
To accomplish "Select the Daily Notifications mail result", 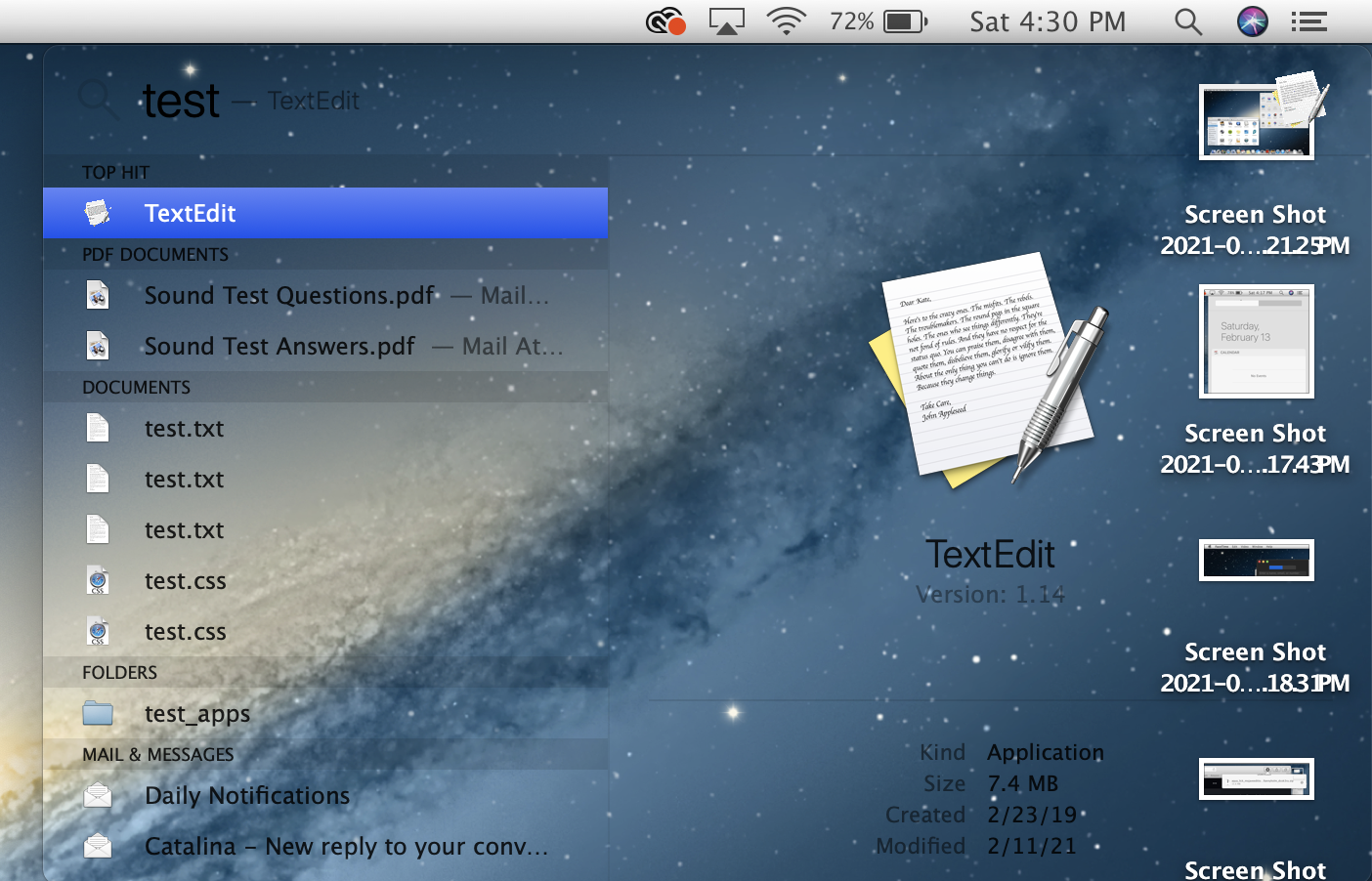I will (325, 795).
